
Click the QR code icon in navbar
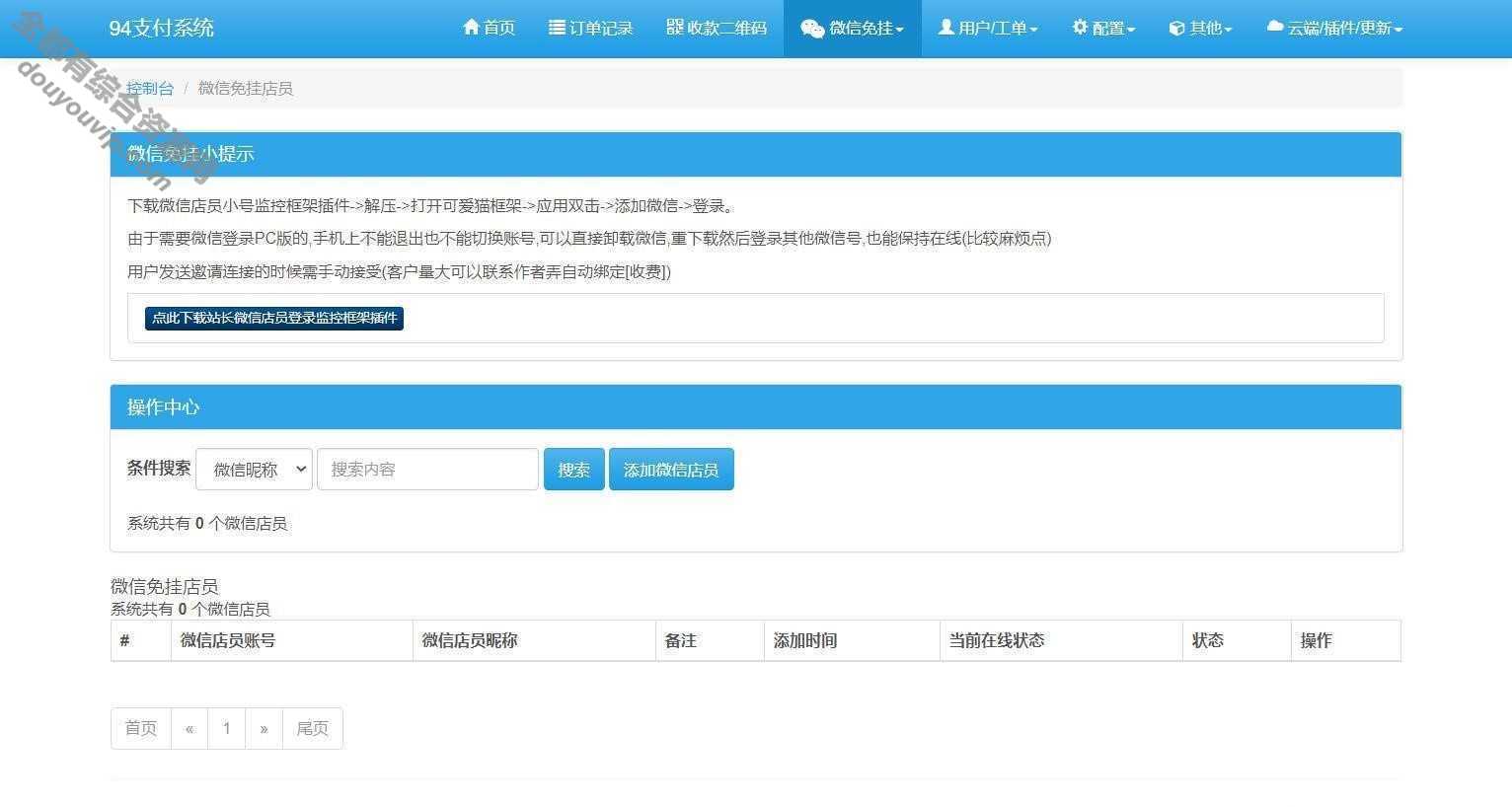tap(675, 27)
